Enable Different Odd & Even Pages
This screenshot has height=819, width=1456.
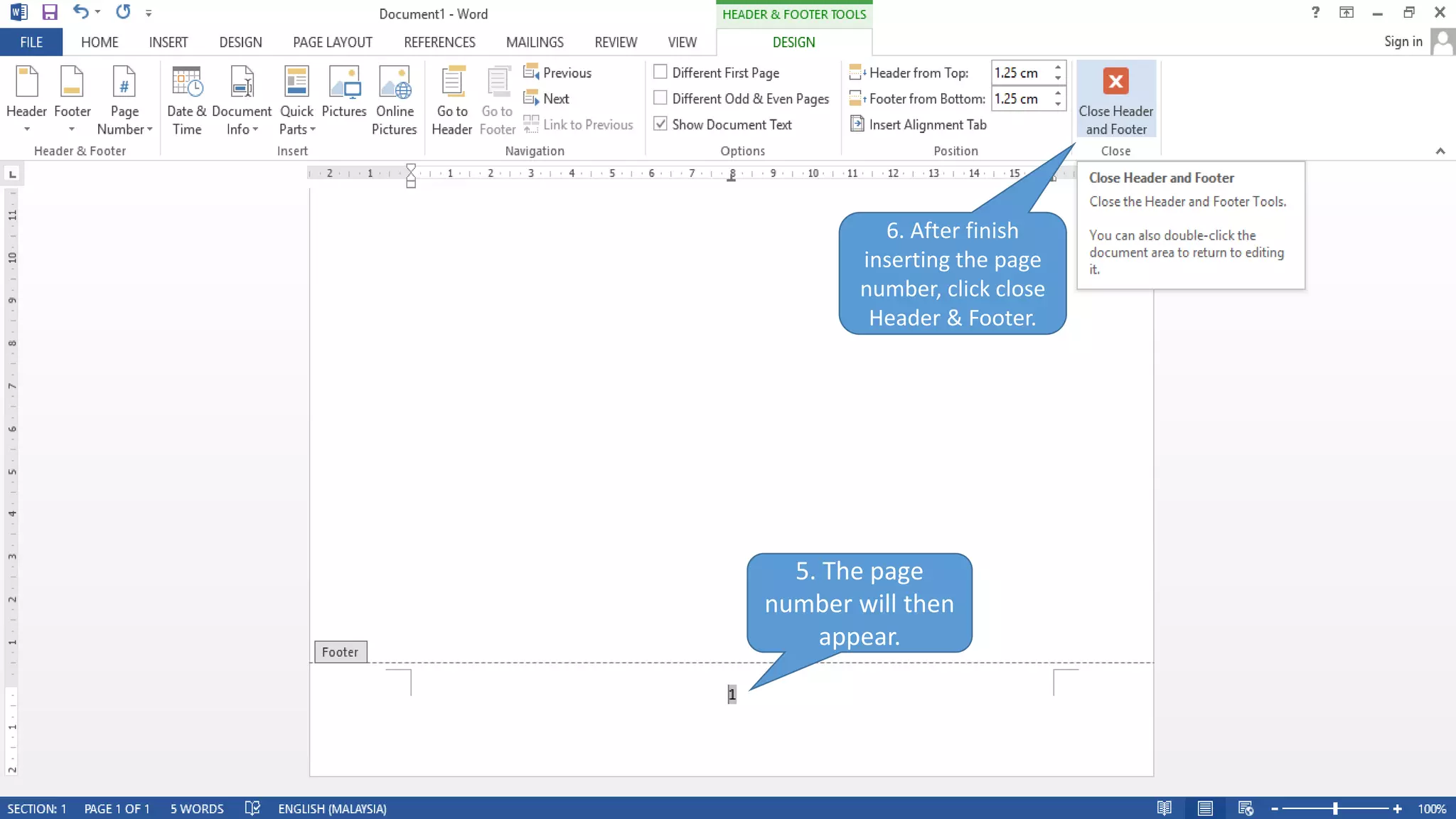click(x=660, y=97)
